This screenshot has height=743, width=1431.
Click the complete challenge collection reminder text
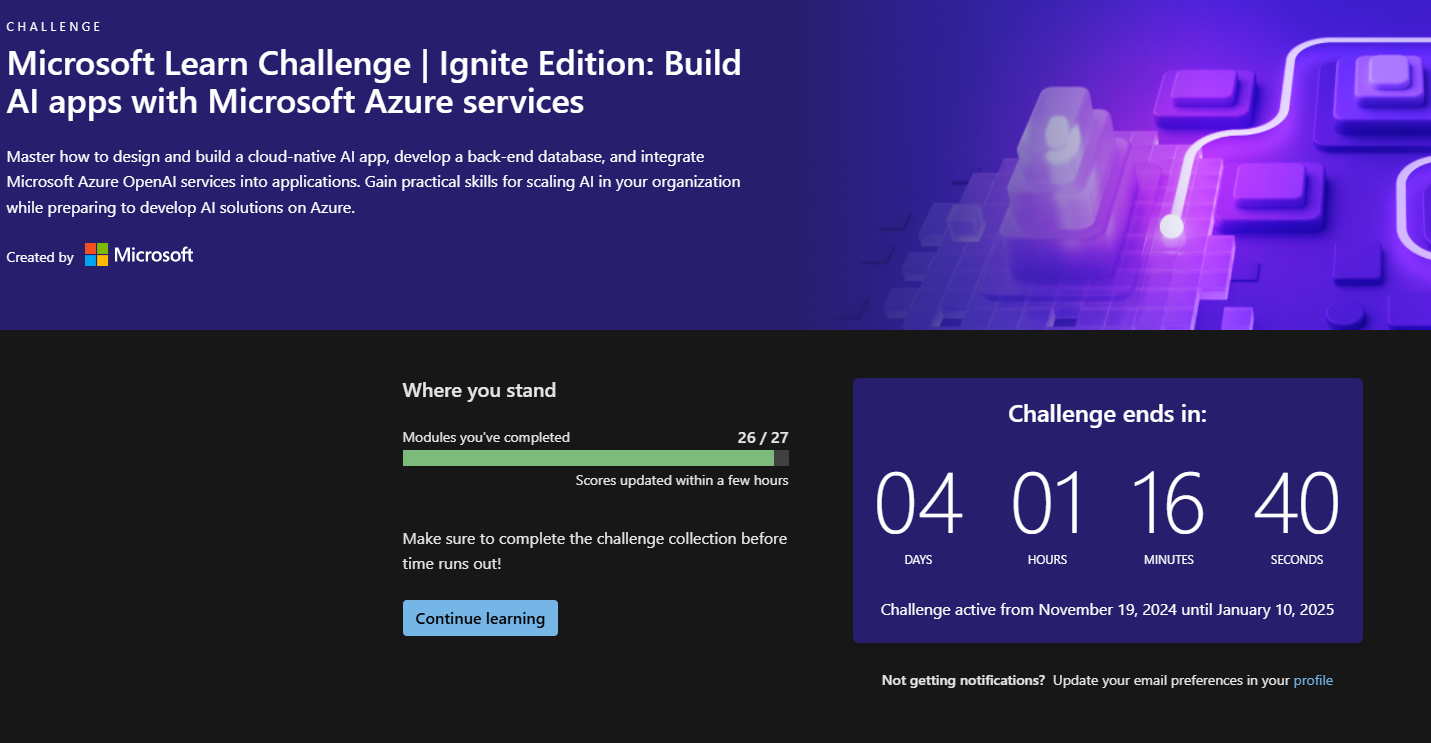595,551
